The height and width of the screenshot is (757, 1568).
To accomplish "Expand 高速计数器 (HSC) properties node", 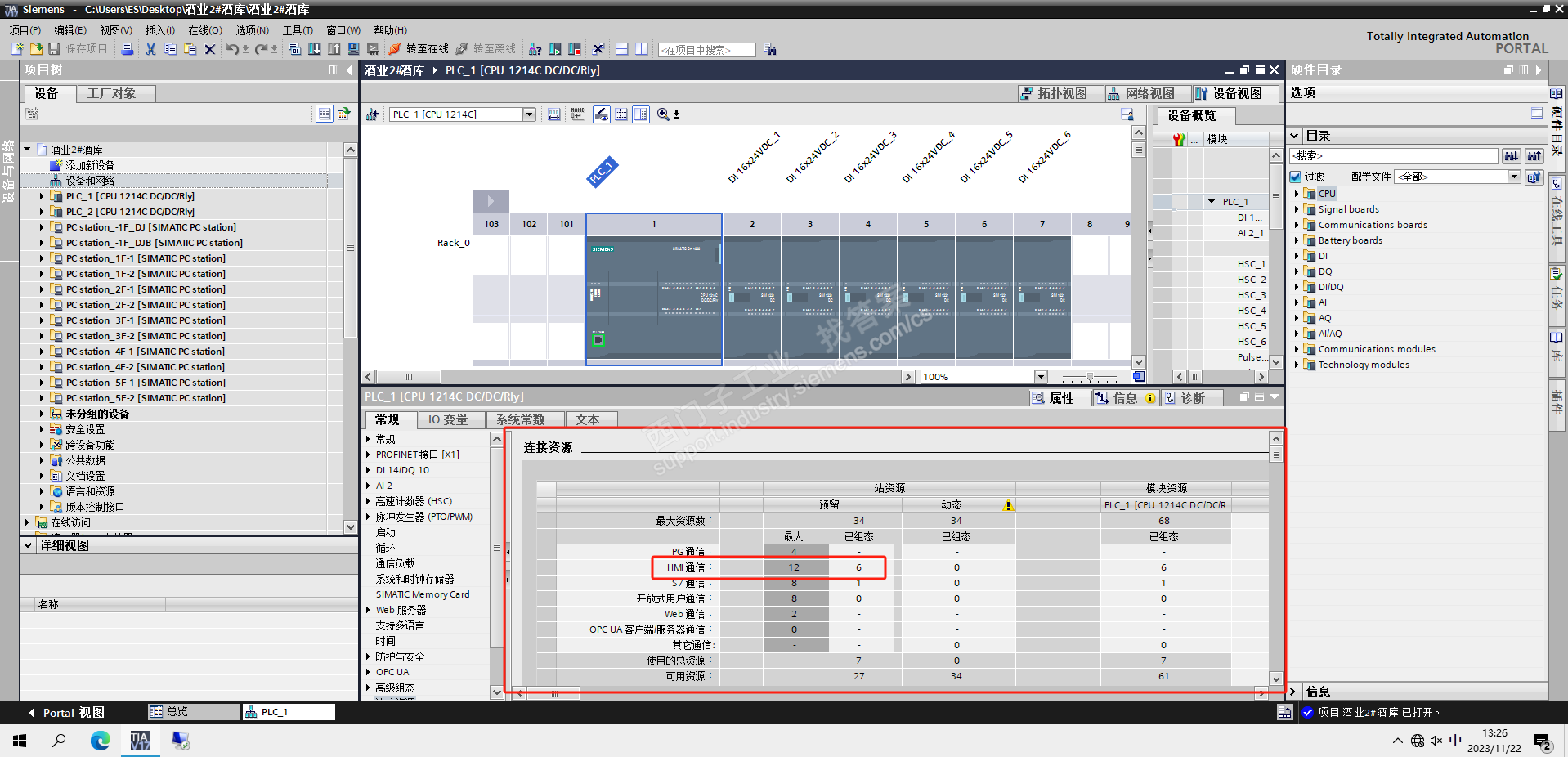I will (x=368, y=501).
